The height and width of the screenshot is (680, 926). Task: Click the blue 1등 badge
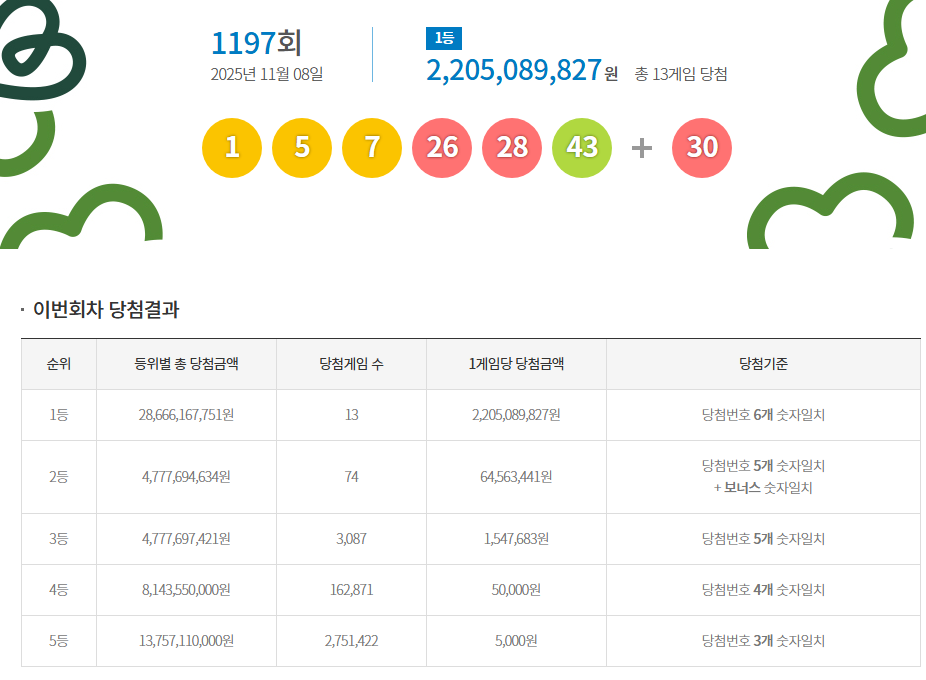coord(444,38)
